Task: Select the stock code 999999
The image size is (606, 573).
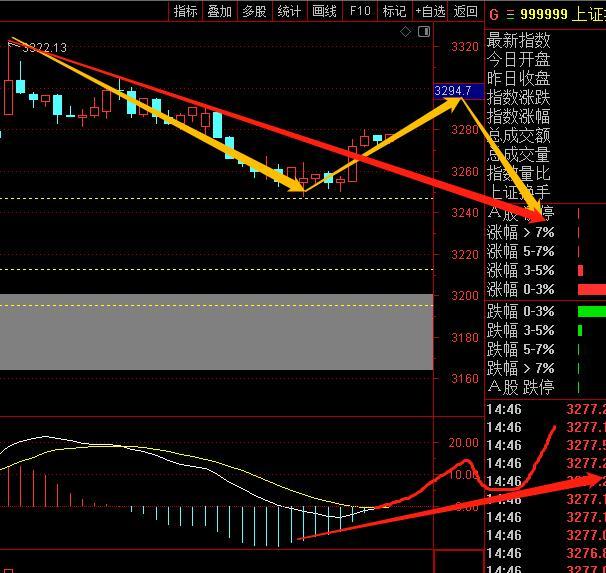Action: (x=544, y=15)
